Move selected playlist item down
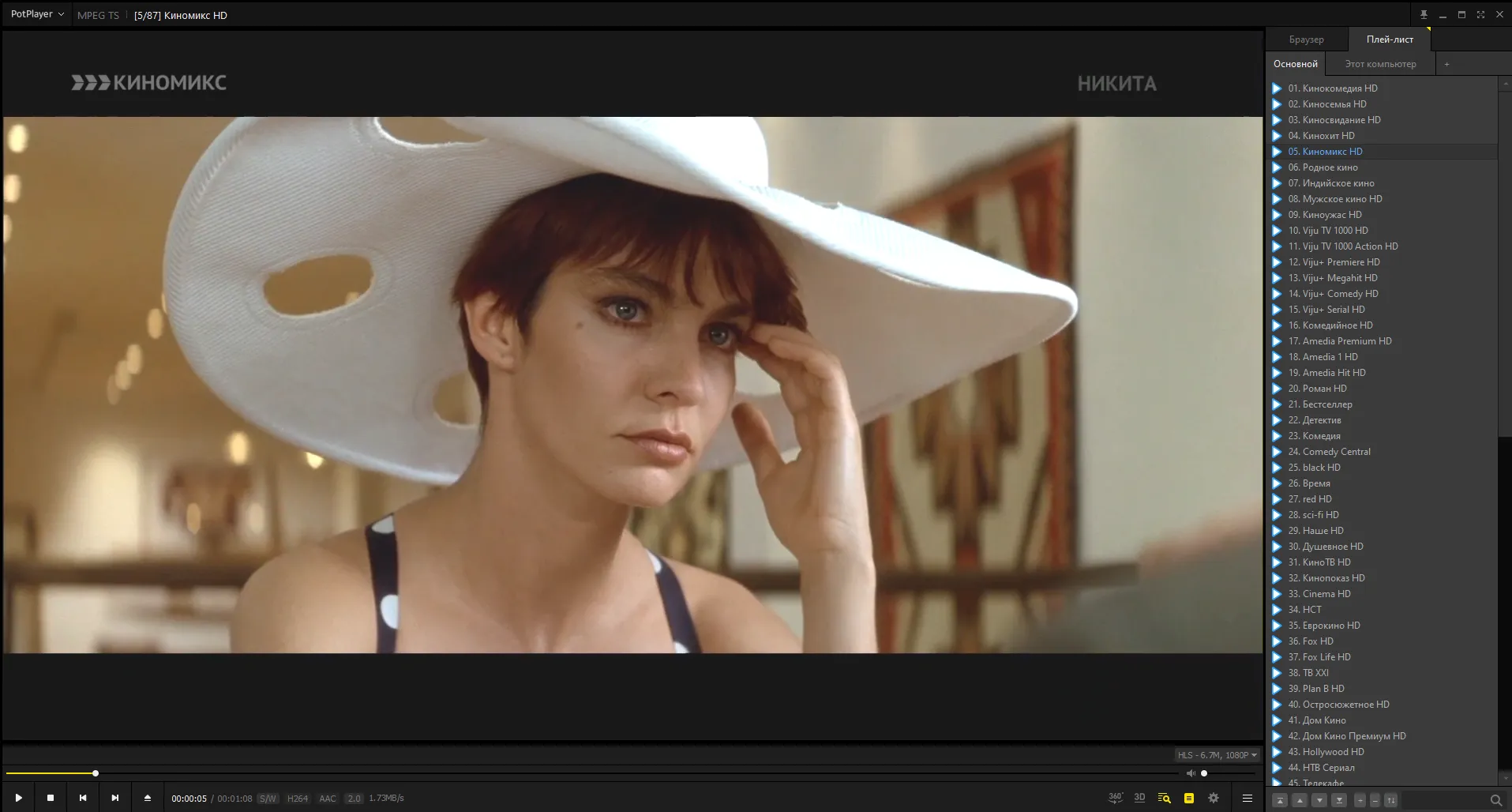 pyautogui.click(x=1319, y=800)
